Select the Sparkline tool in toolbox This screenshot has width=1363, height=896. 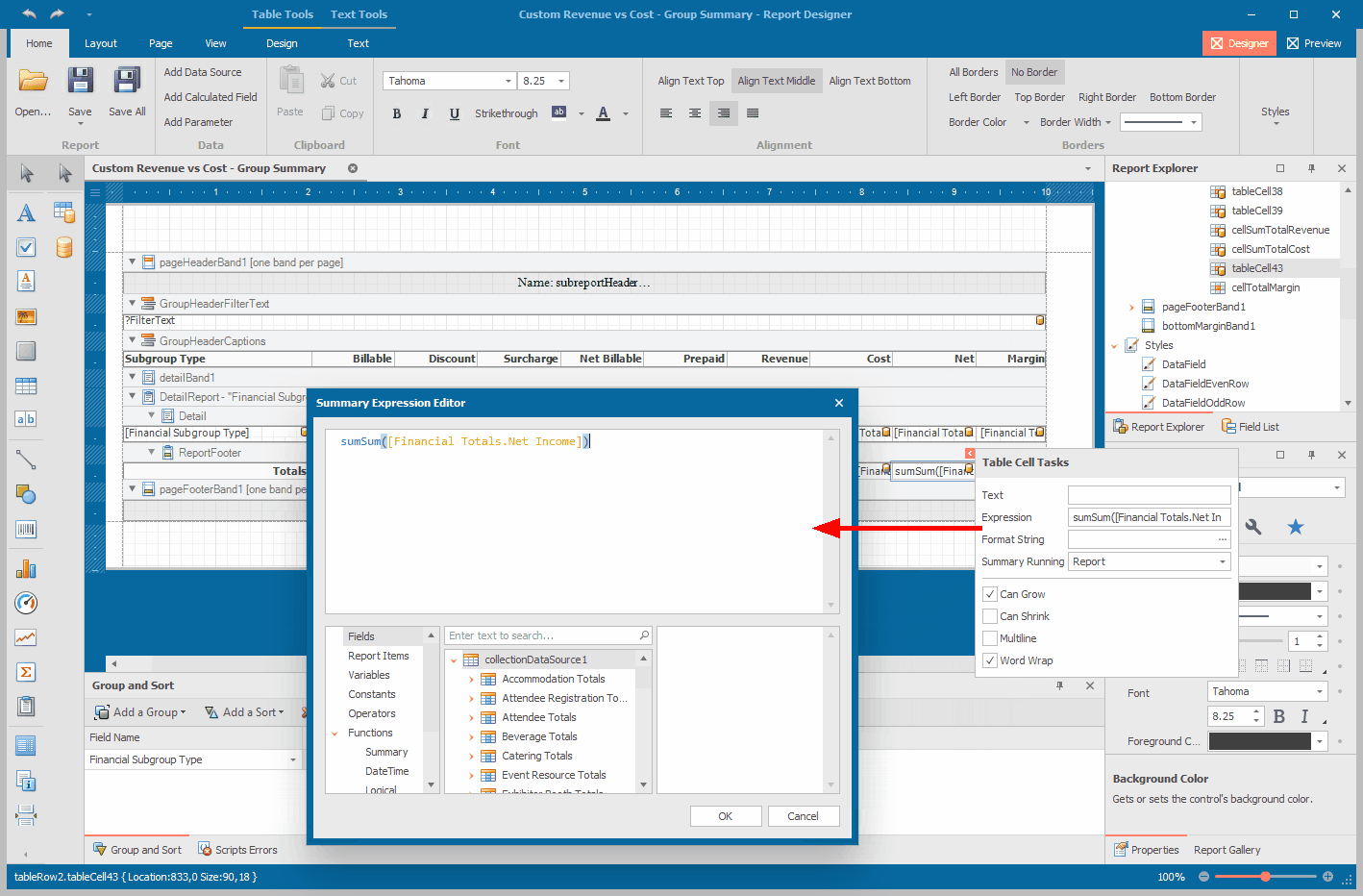(26, 637)
